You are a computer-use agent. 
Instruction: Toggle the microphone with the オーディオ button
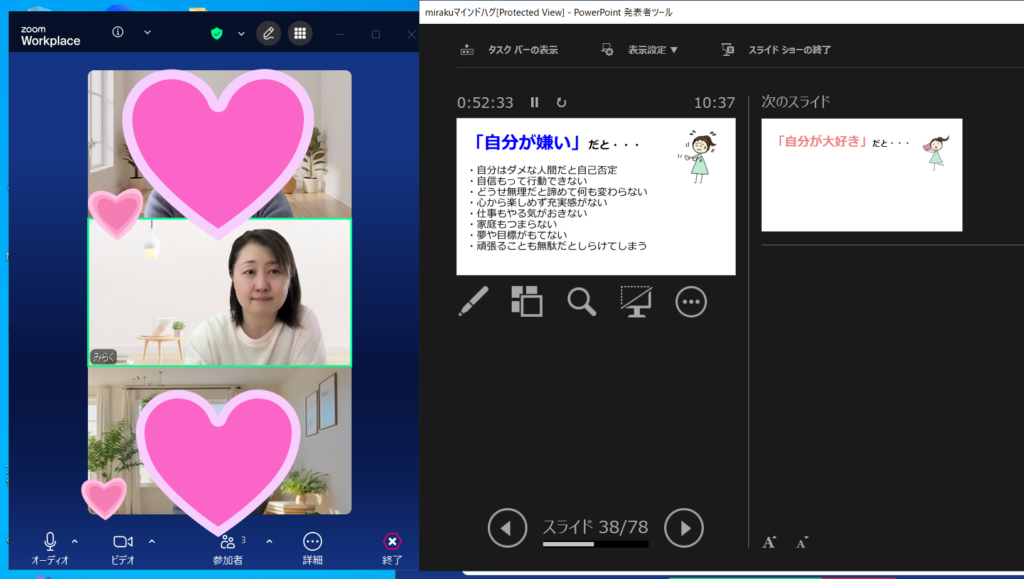[49, 547]
